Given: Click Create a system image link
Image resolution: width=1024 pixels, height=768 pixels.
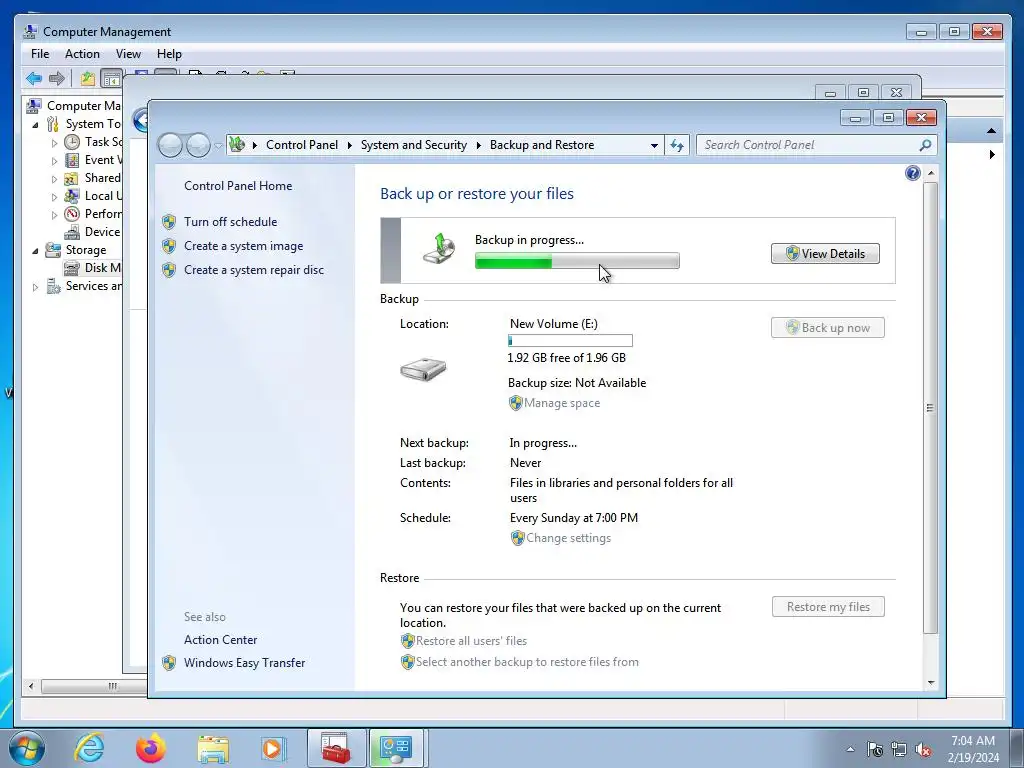Looking at the screenshot, I should coord(244,246).
